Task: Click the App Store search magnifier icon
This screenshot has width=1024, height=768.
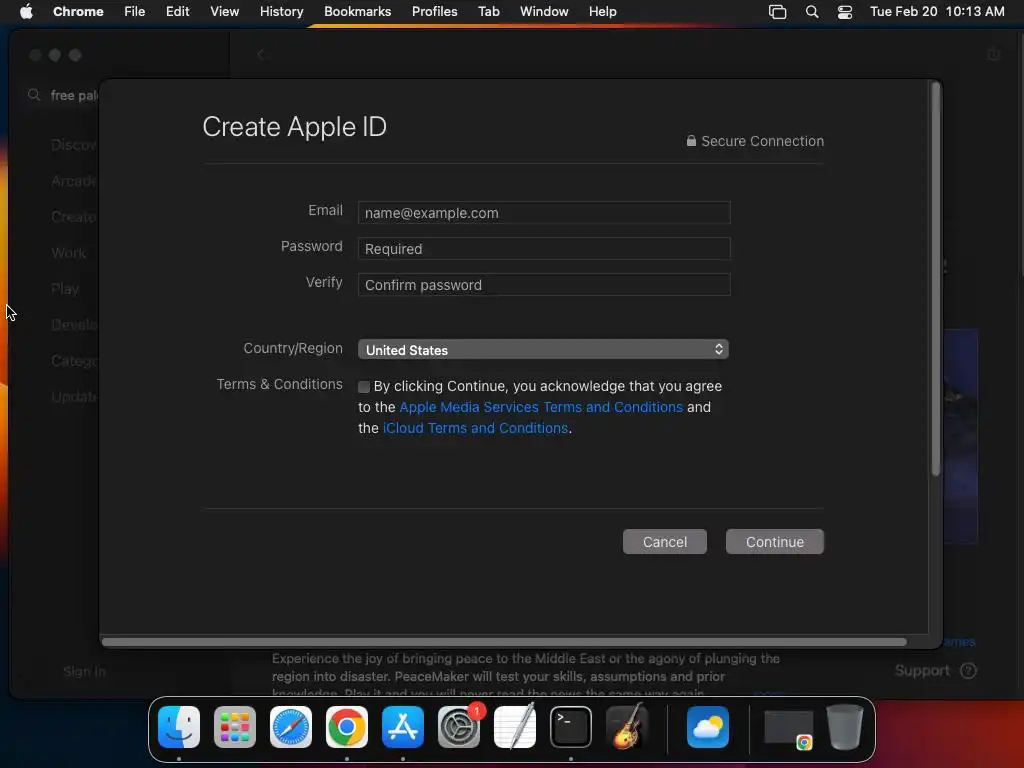Action: (34, 95)
